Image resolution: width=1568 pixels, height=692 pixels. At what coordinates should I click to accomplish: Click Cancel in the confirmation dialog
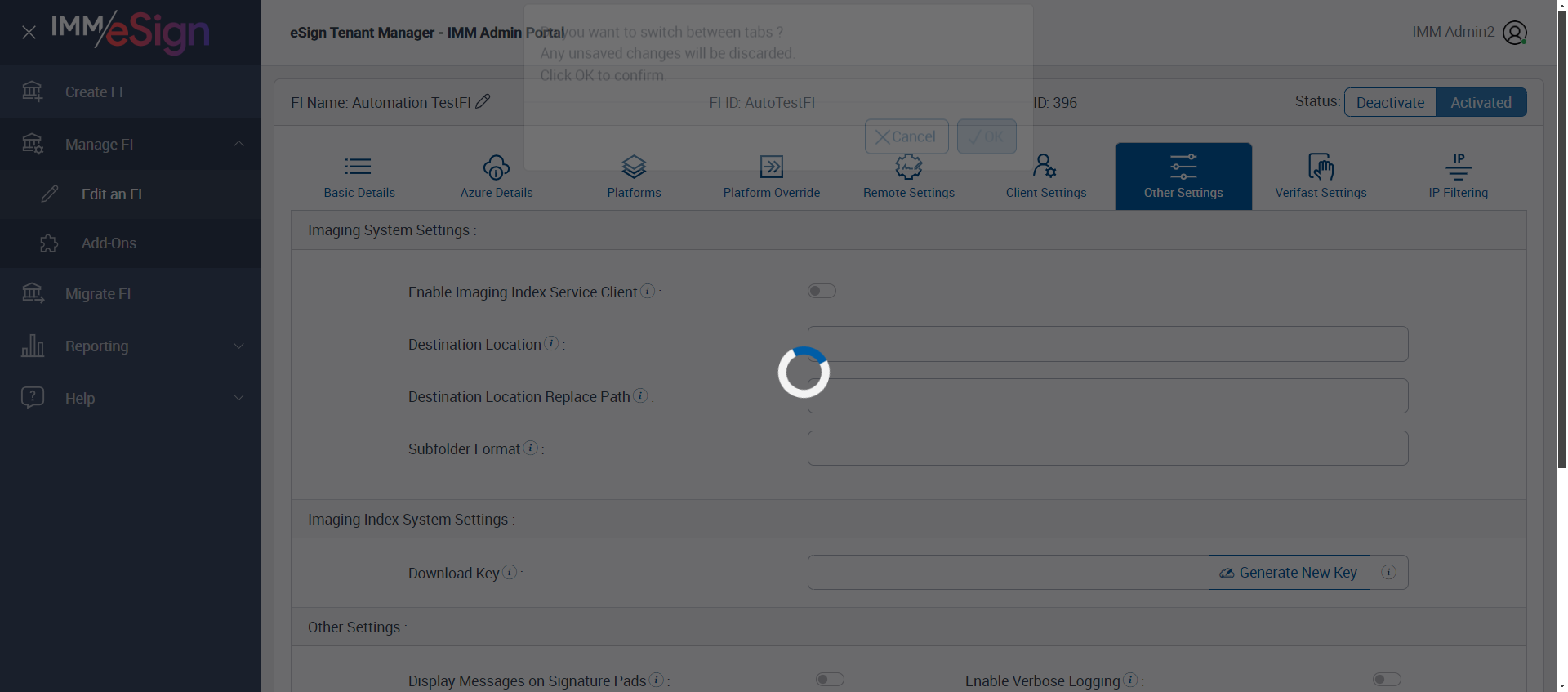click(x=906, y=136)
